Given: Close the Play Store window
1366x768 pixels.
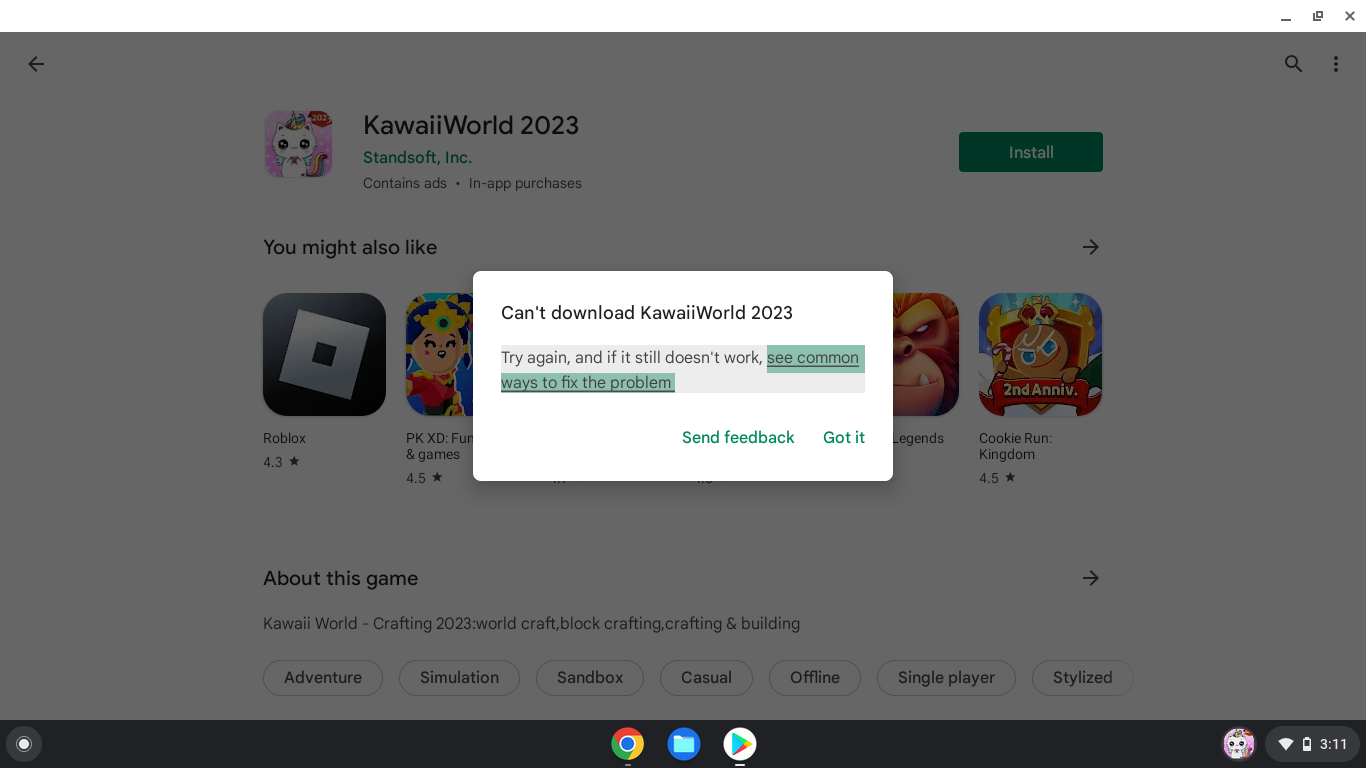Looking at the screenshot, I should (1350, 16).
